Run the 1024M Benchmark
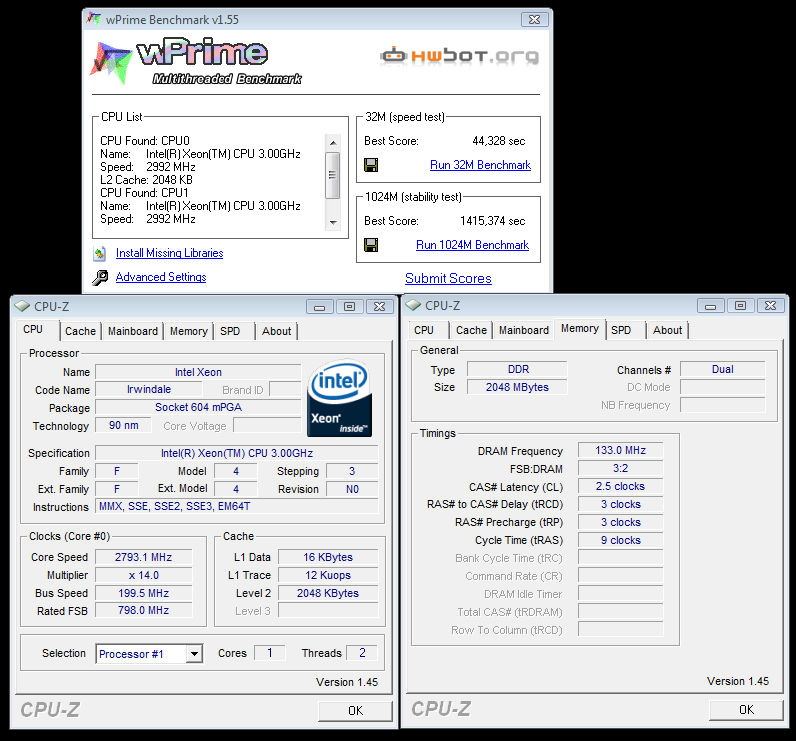Viewport: 796px width, 741px height. 473,245
